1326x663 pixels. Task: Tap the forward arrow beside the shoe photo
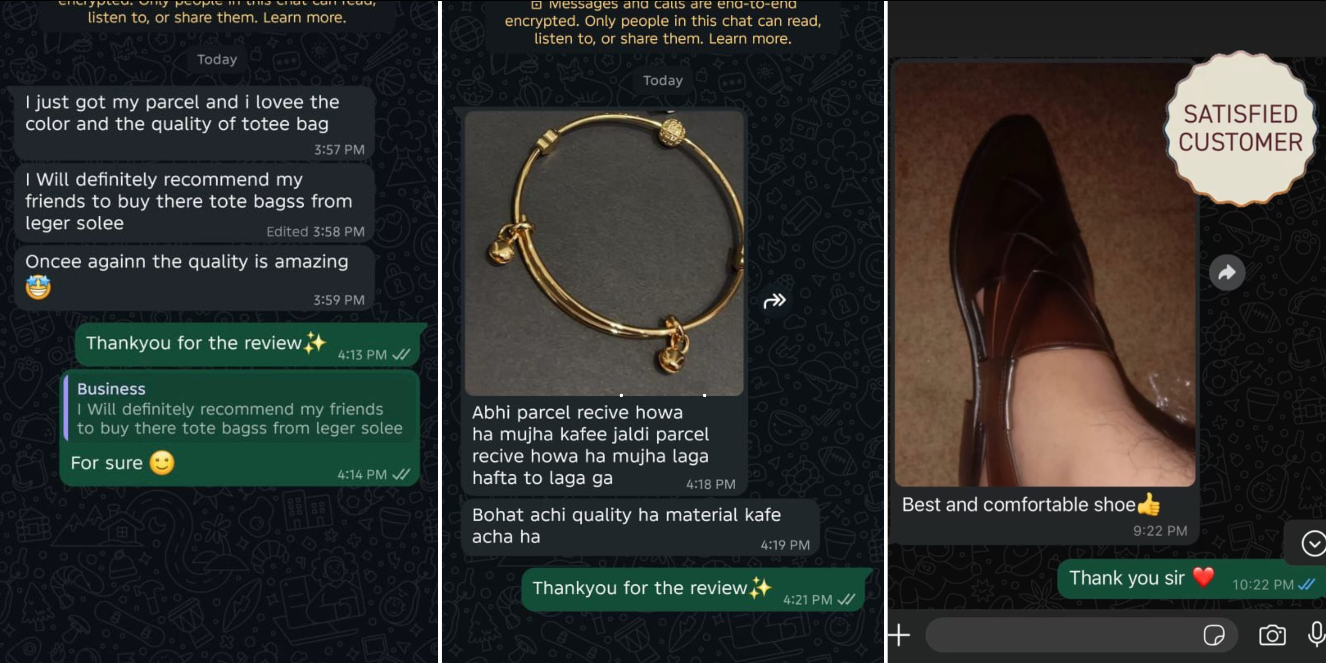(x=1227, y=272)
